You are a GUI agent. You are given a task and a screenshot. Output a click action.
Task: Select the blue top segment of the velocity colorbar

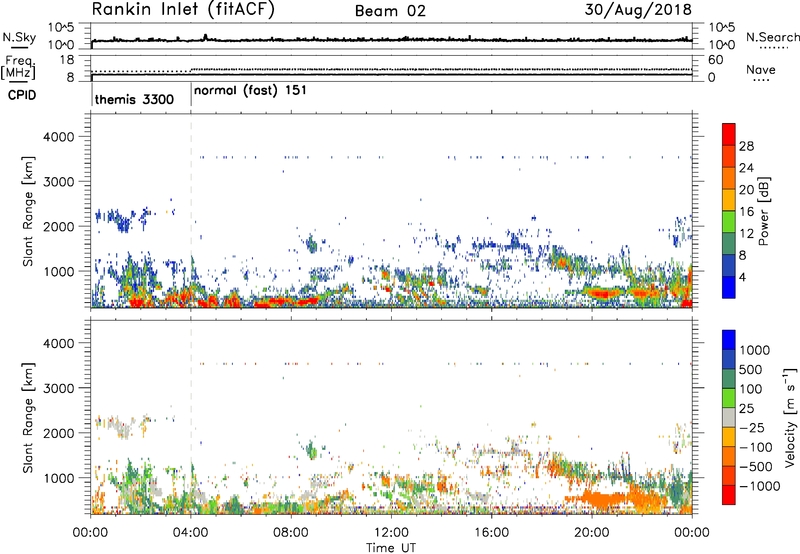729,340
